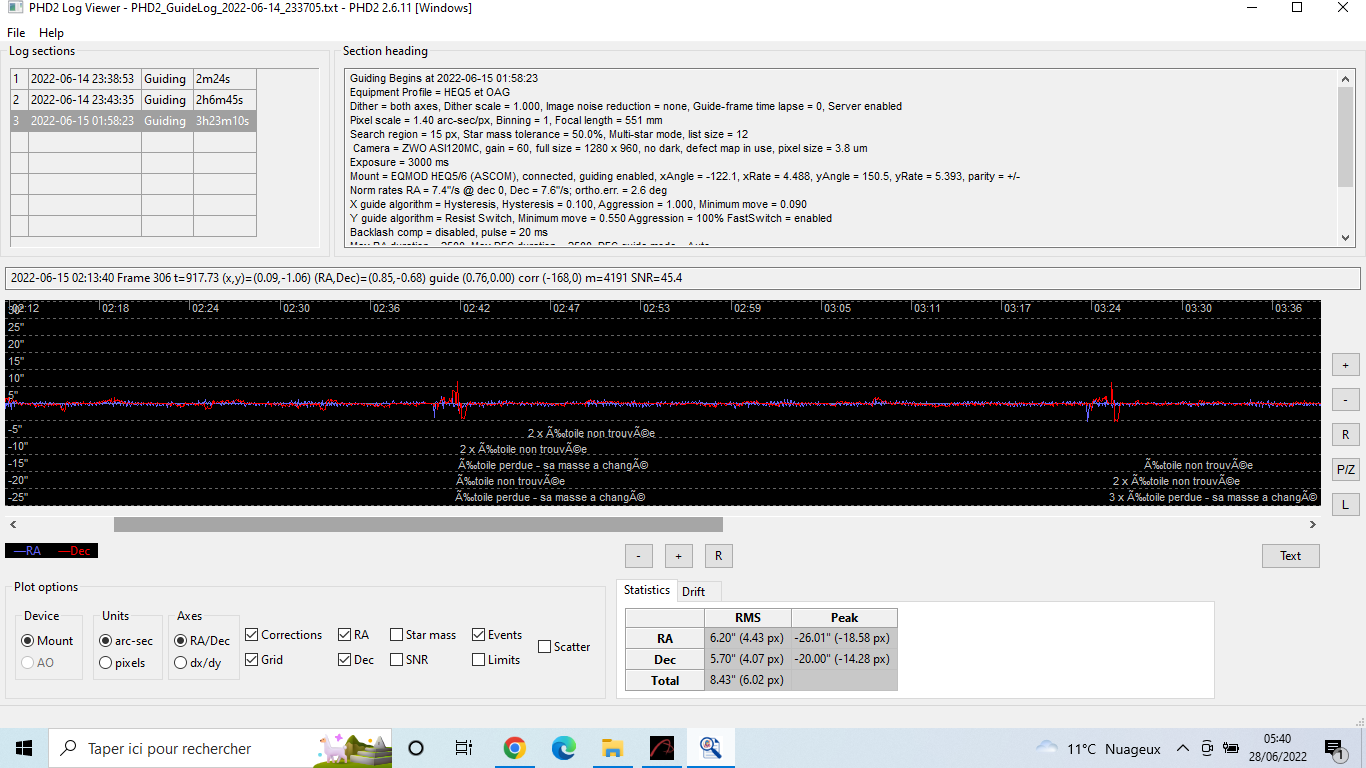1366x768 pixels.
Task: Click the RA RMS value 6.20"
Action: tap(747, 638)
